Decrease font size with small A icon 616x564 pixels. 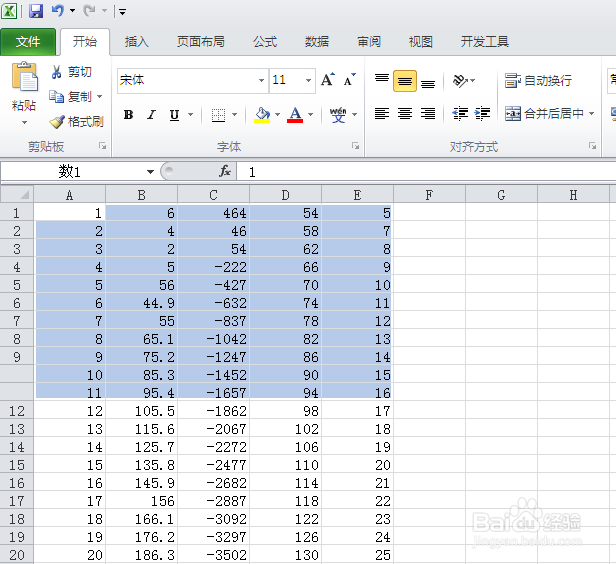(x=349, y=80)
